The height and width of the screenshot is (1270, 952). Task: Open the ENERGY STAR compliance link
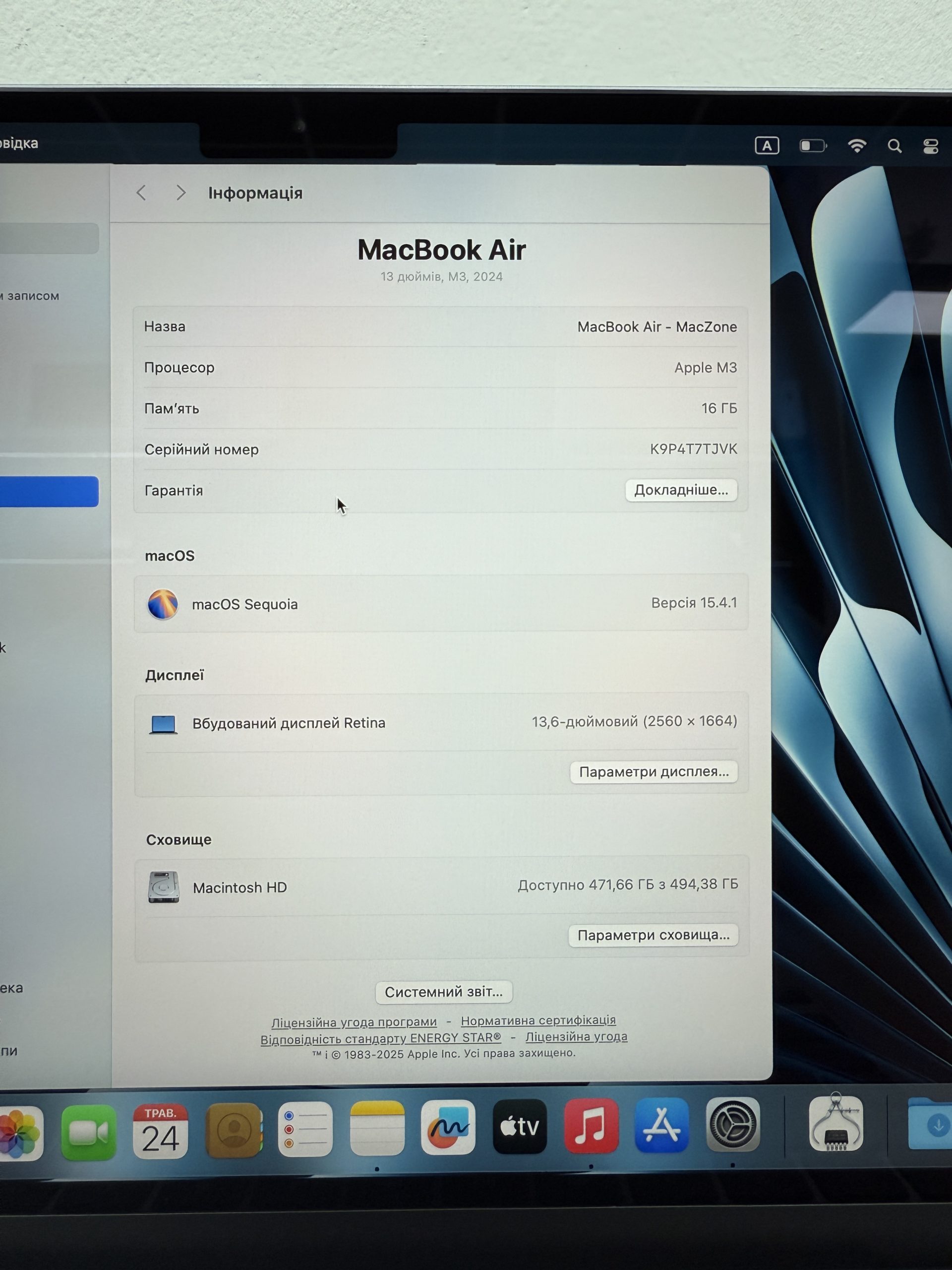381,1039
